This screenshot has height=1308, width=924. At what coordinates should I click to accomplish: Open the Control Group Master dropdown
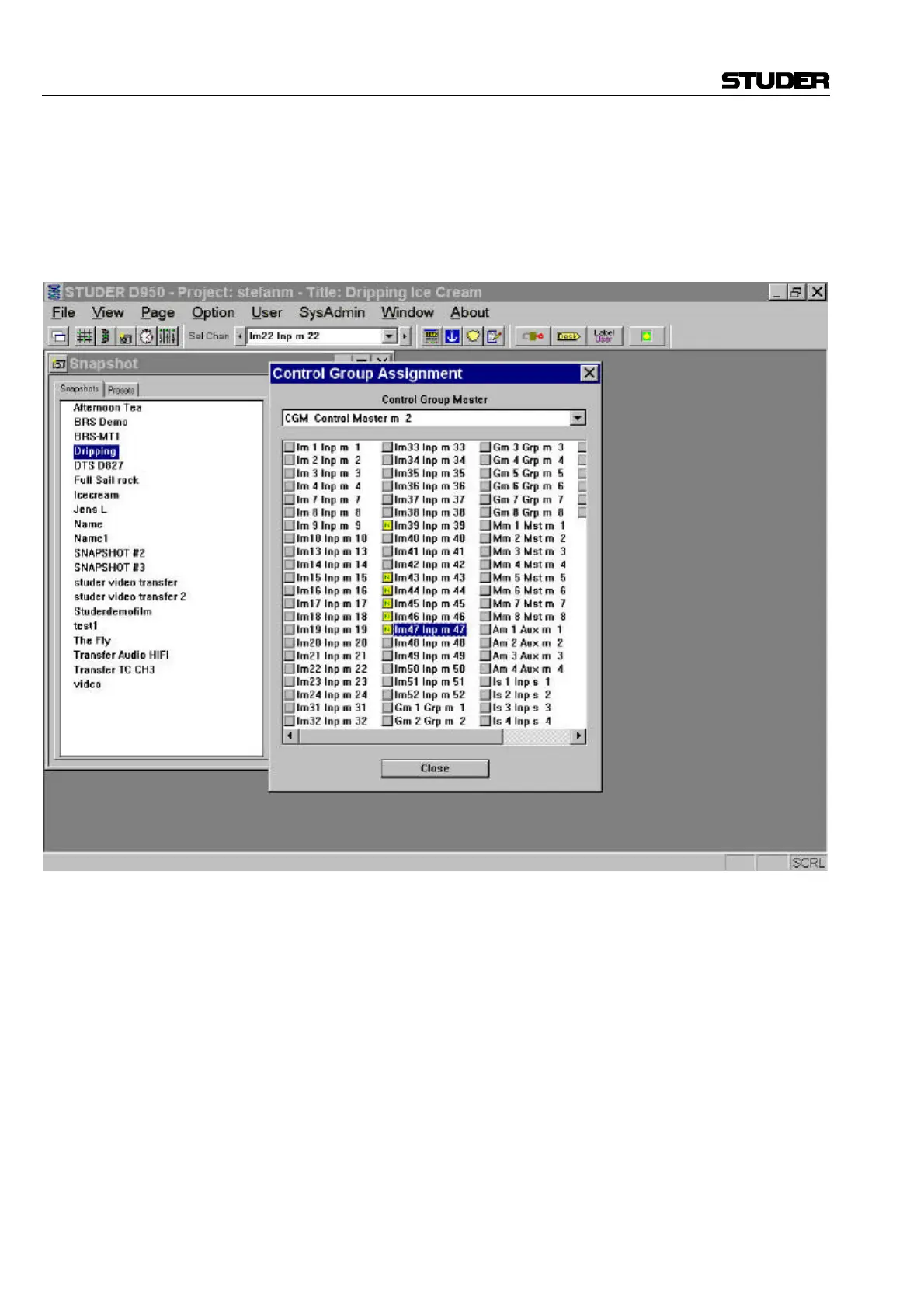pos(577,418)
